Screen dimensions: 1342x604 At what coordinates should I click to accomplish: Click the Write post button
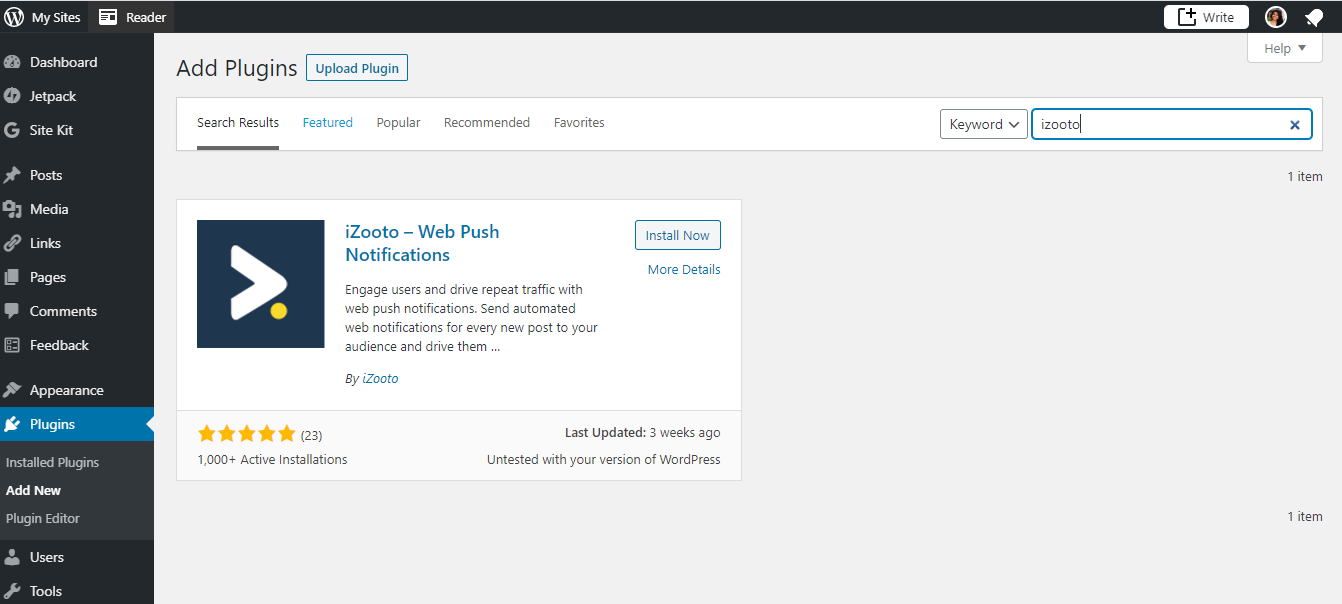1206,17
